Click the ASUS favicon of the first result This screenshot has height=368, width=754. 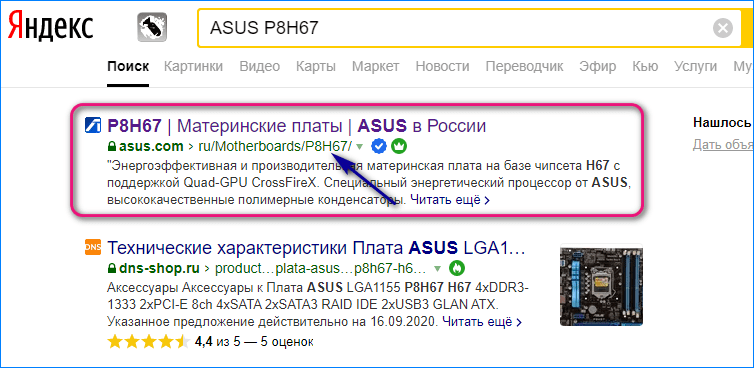coord(92,126)
